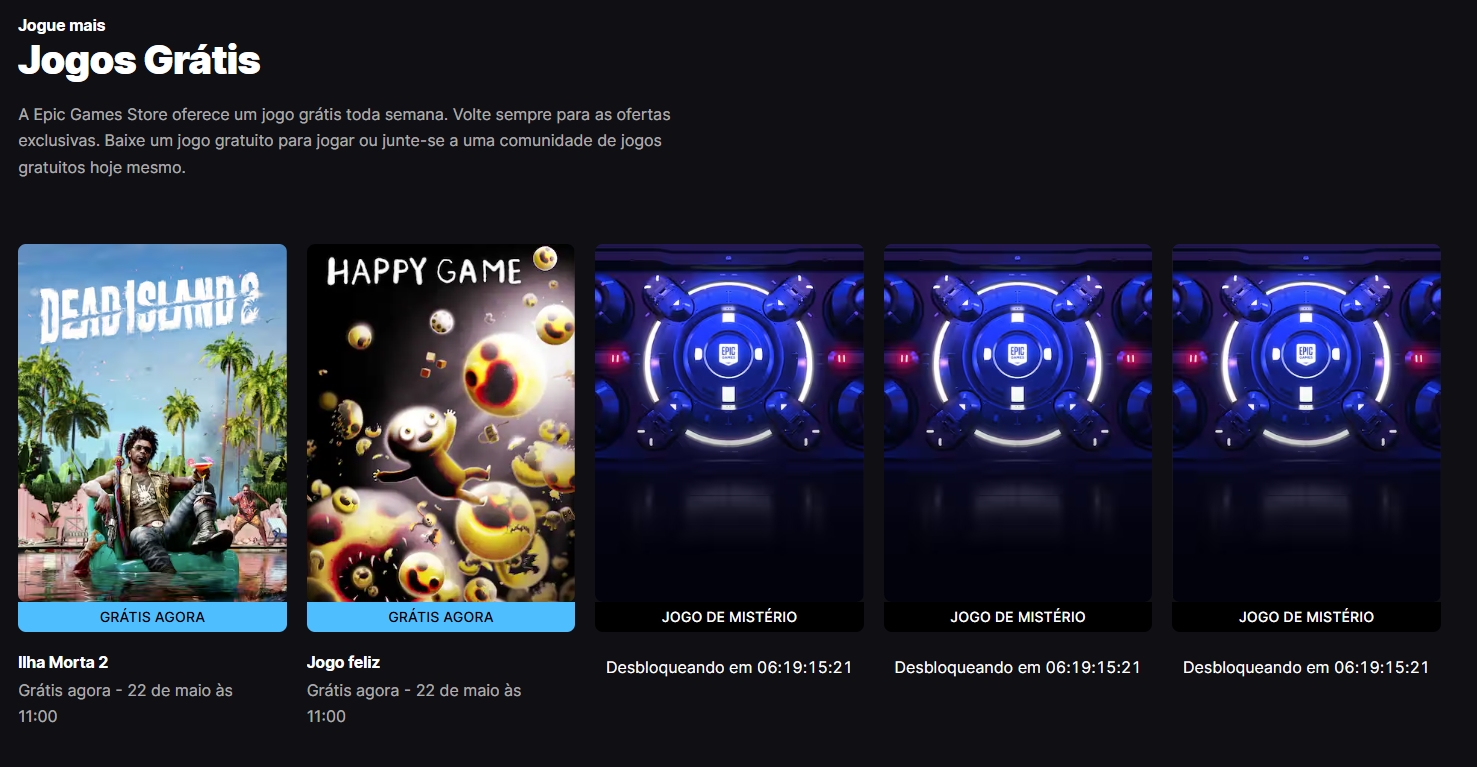Open the Ilha Morta 2 title link
This screenshot has width=1477, height=767.
point(63,662)
